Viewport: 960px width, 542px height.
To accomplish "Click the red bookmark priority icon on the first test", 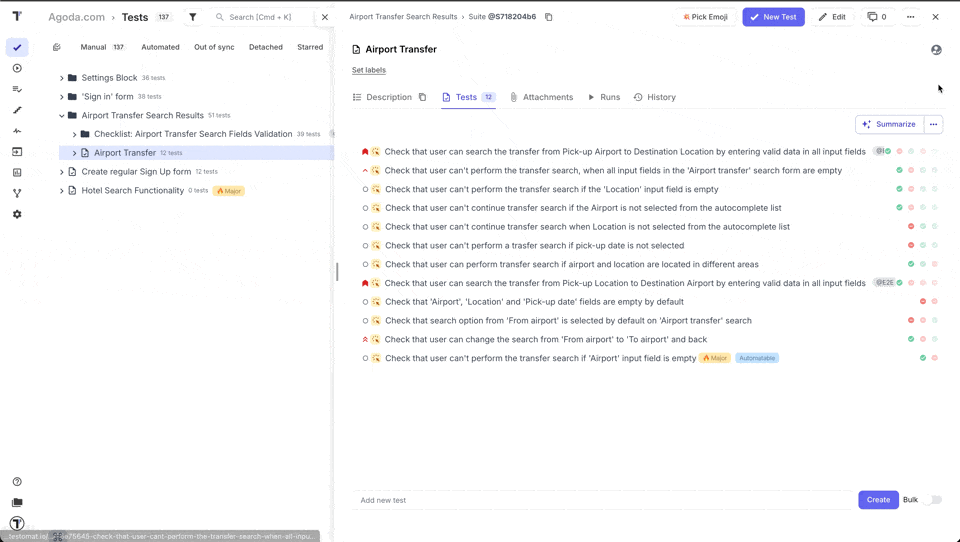I will tap(366, 151).
